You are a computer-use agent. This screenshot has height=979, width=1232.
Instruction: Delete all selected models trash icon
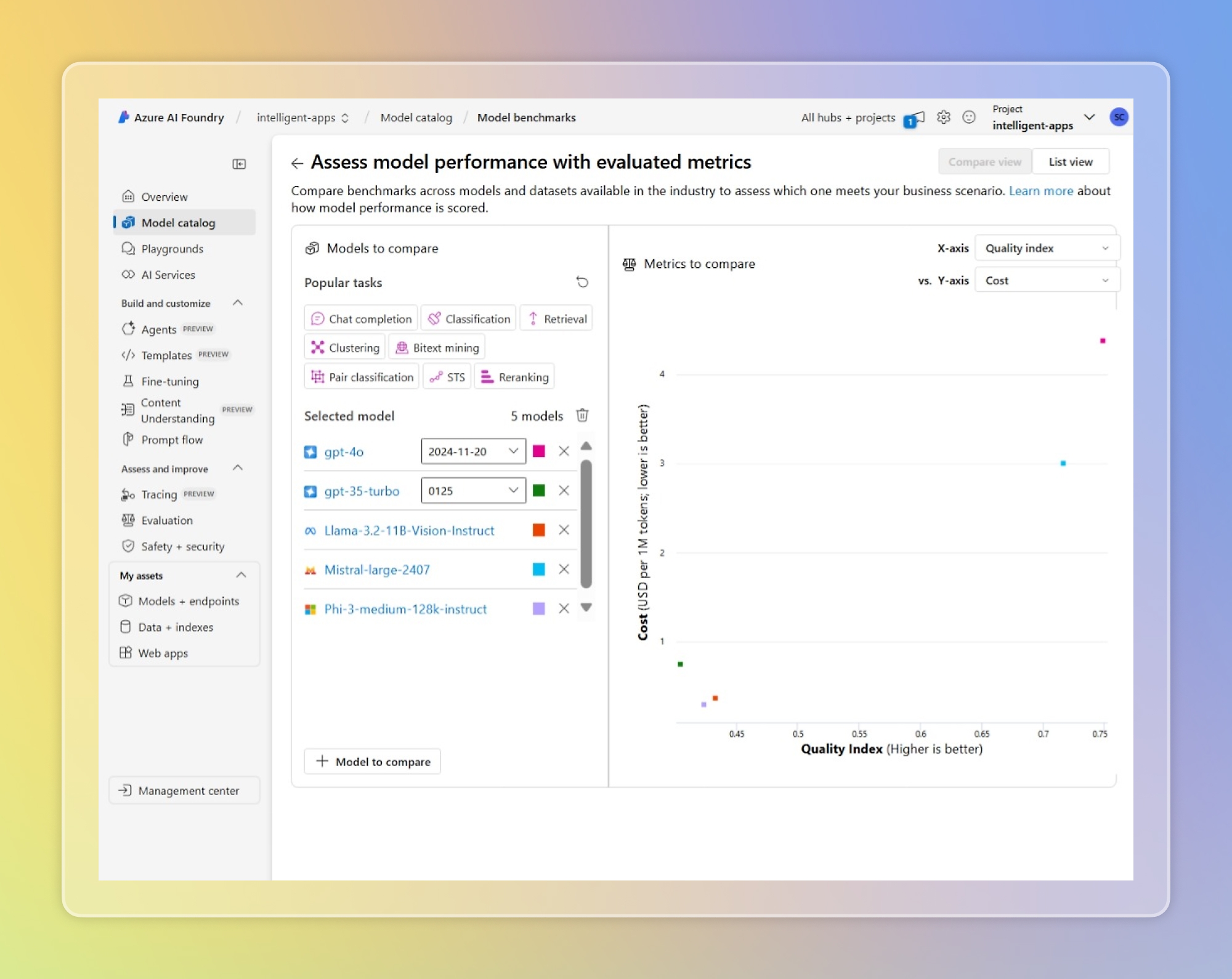point(582,416)
